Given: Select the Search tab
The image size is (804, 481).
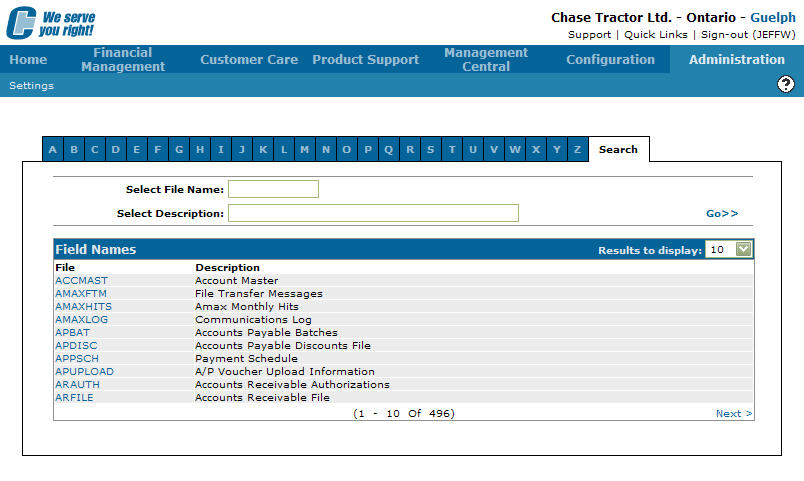Looking at the screenshot, I should 618,149.
